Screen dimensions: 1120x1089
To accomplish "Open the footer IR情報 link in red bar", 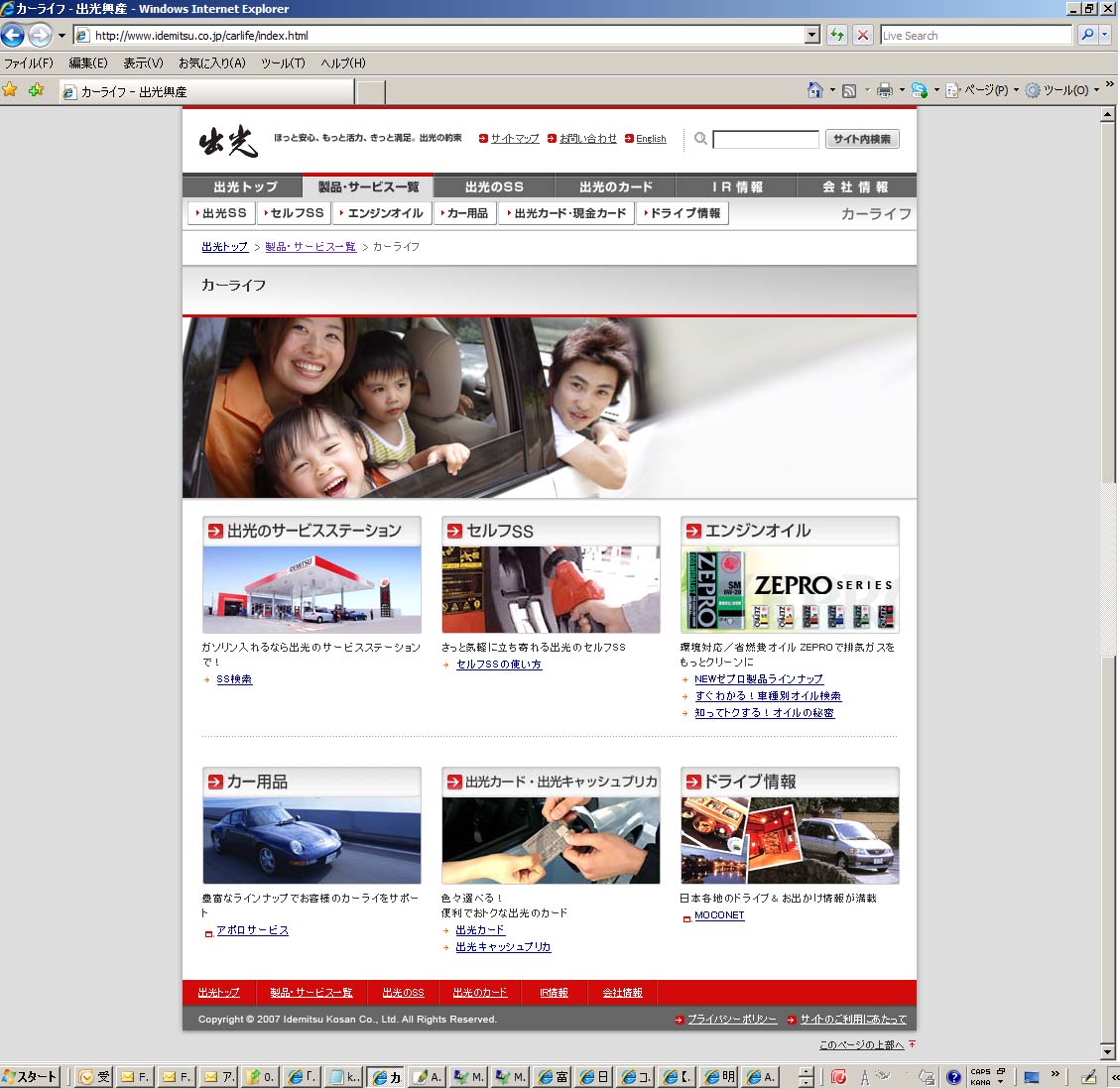I will coord(554,993).
